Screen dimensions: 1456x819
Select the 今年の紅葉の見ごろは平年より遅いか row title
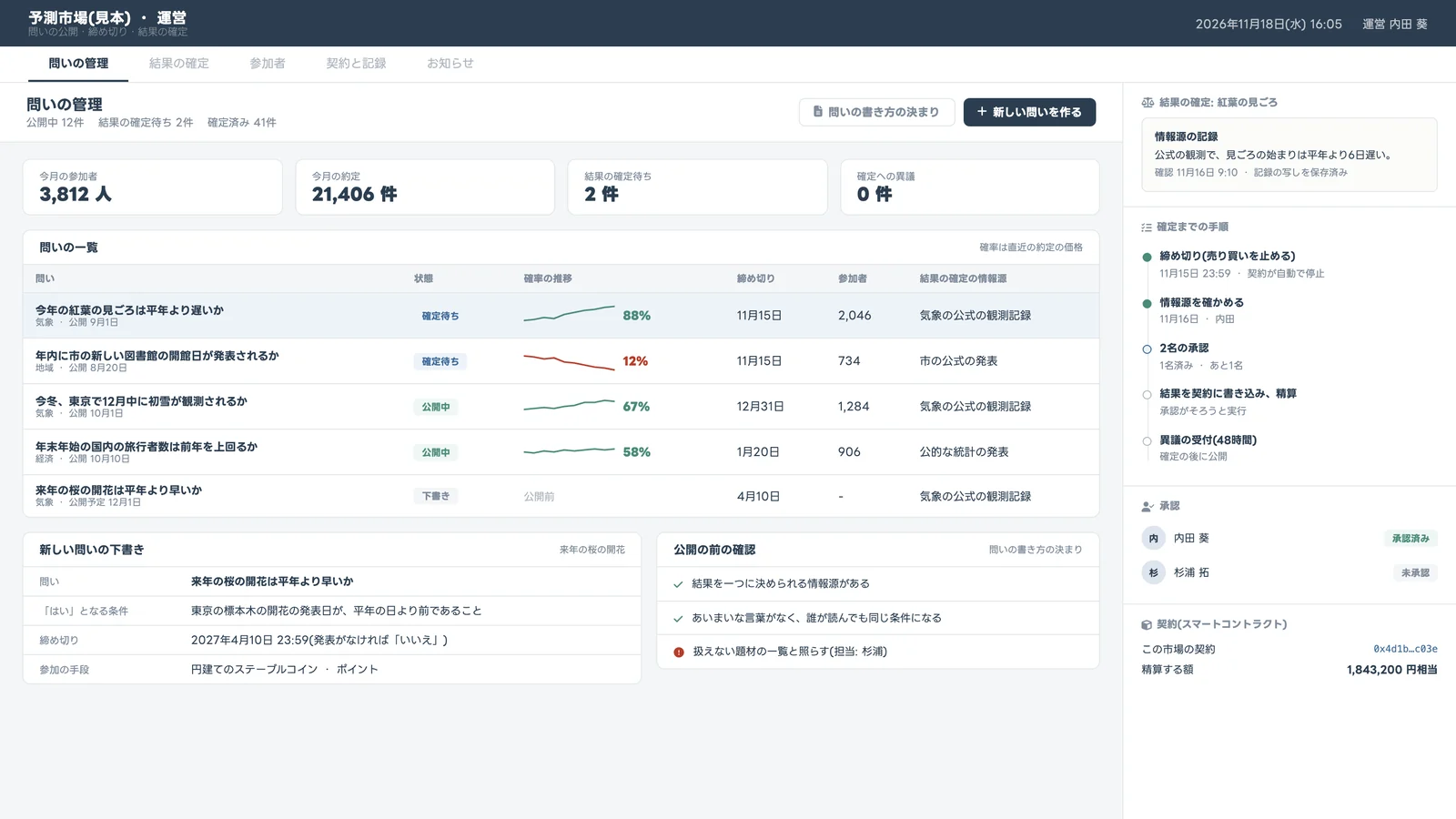129,310
